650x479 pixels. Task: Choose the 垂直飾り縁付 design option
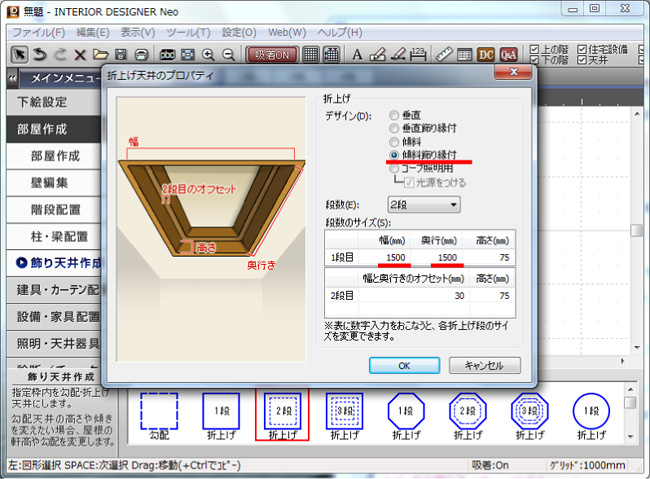[395, 129]
